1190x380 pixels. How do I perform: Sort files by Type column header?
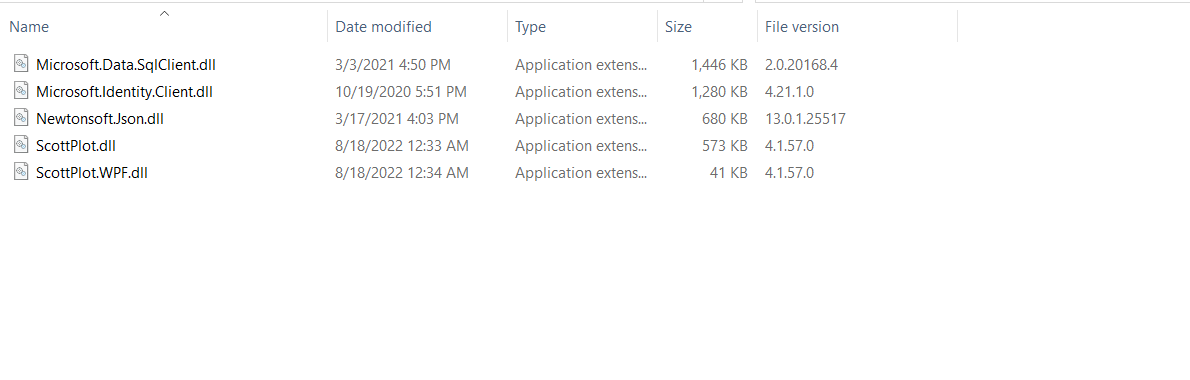(x=582, y=27)
